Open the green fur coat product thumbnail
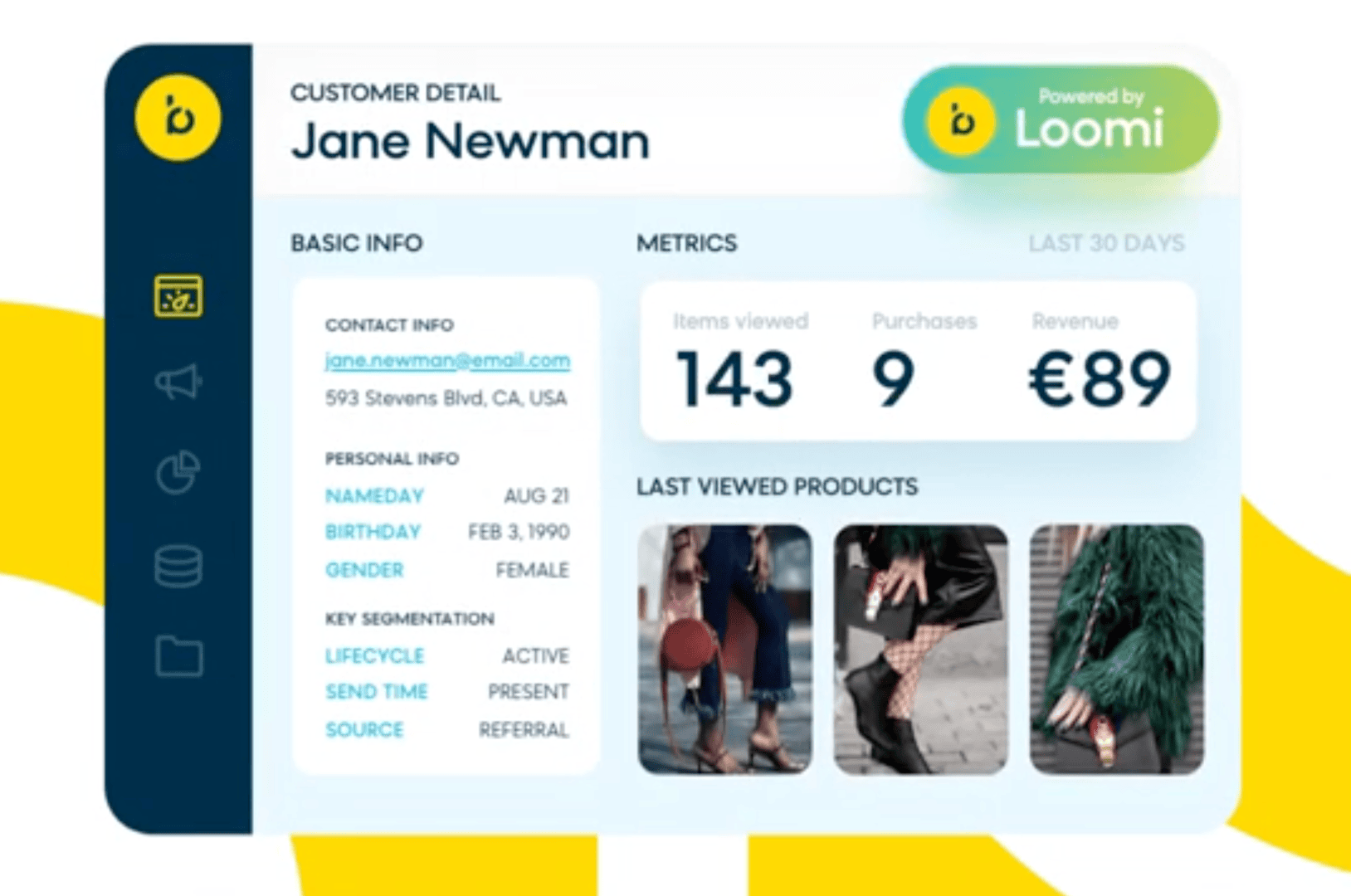 click(1116, 649)
